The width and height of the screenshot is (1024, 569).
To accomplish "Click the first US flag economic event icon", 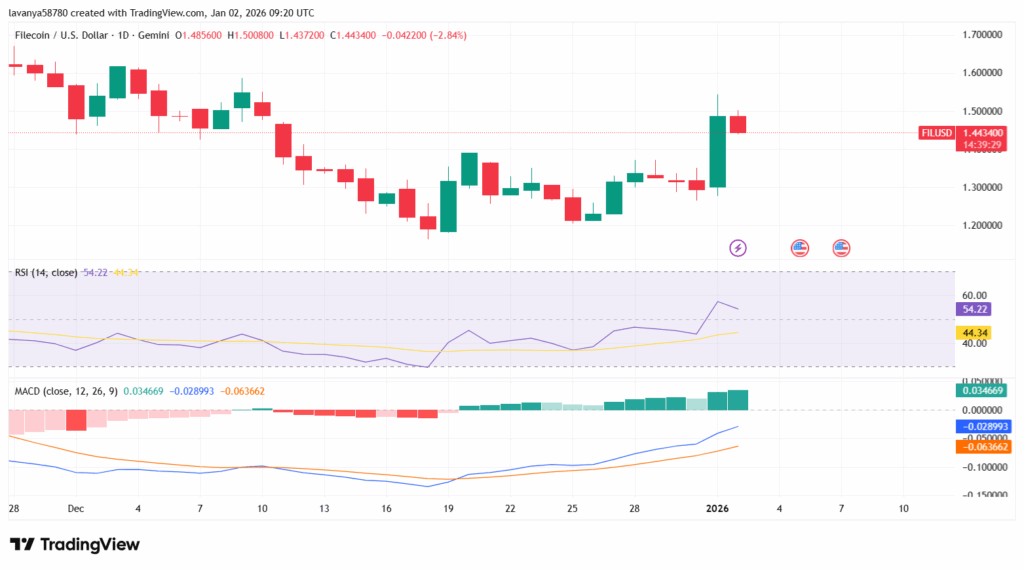I will [x=799, y=247].
